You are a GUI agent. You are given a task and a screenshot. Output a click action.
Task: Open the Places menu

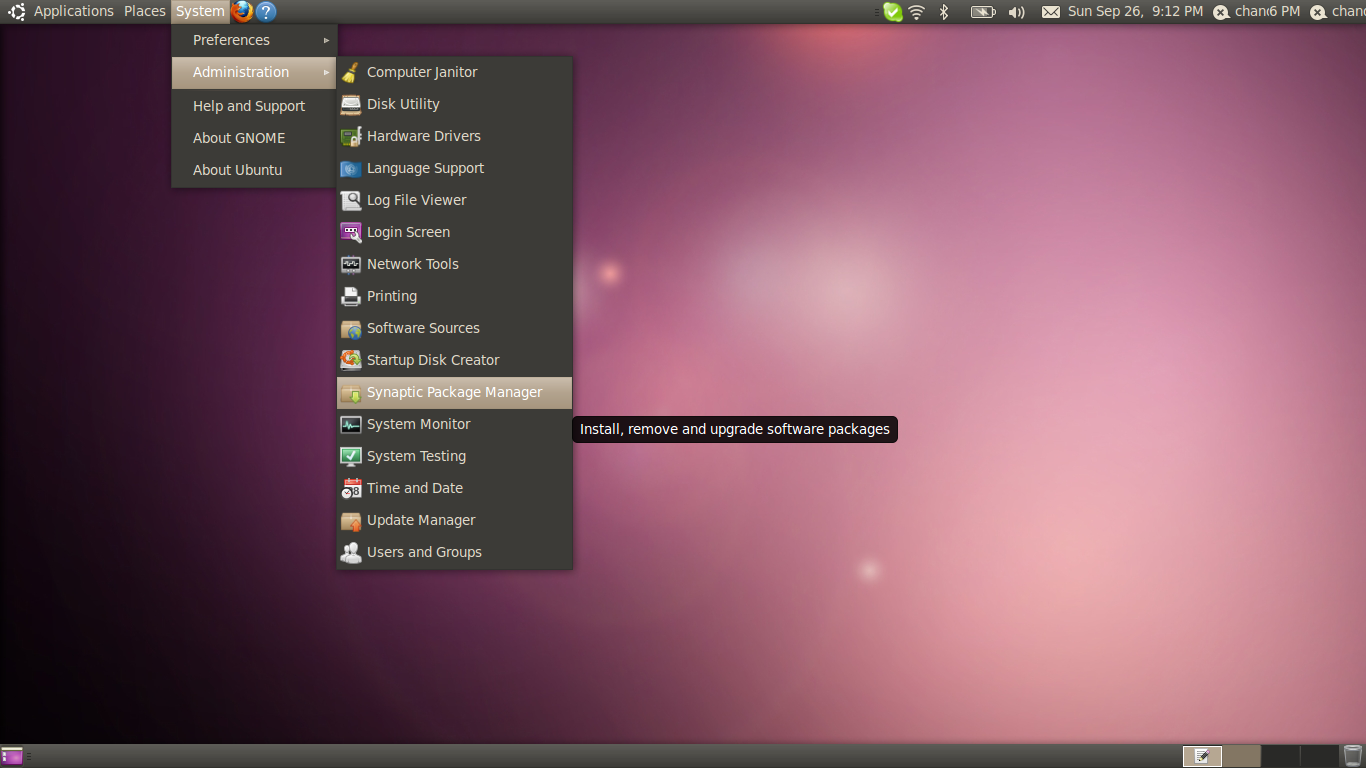pos(145,11)
